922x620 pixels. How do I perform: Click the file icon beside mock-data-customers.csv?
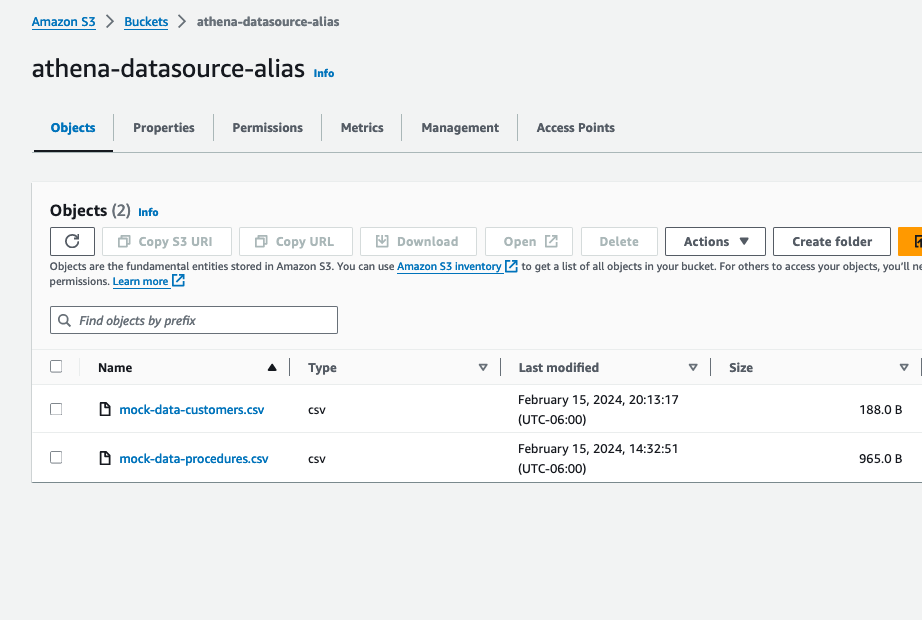(105, 409)
